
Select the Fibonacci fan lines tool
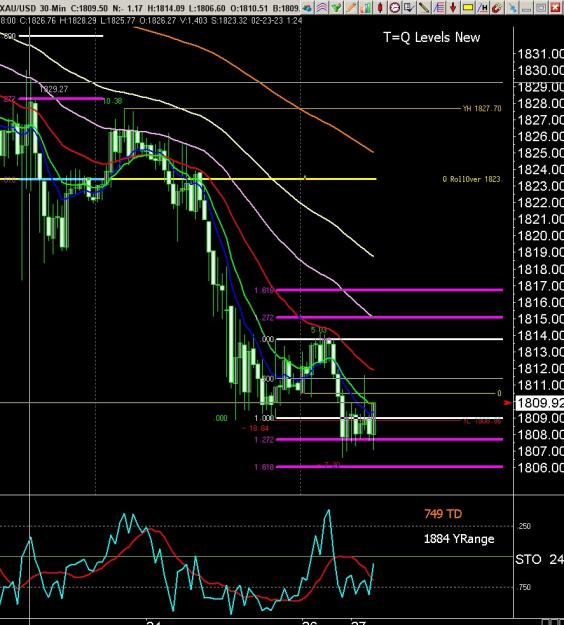(x=438, y=7)
